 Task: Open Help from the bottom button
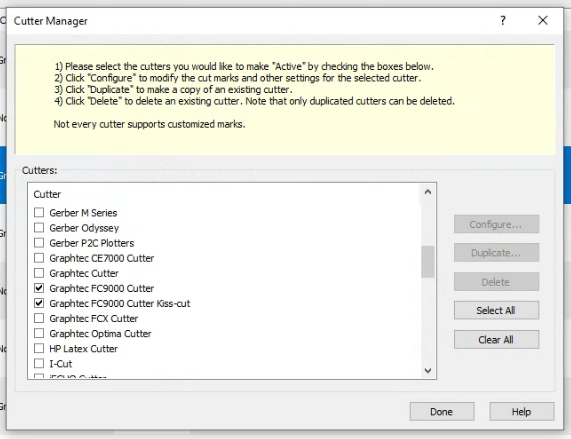521,412
